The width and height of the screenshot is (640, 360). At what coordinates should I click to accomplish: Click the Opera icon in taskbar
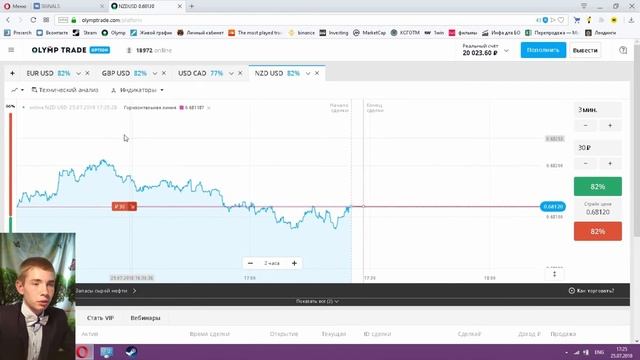point(82,352)
